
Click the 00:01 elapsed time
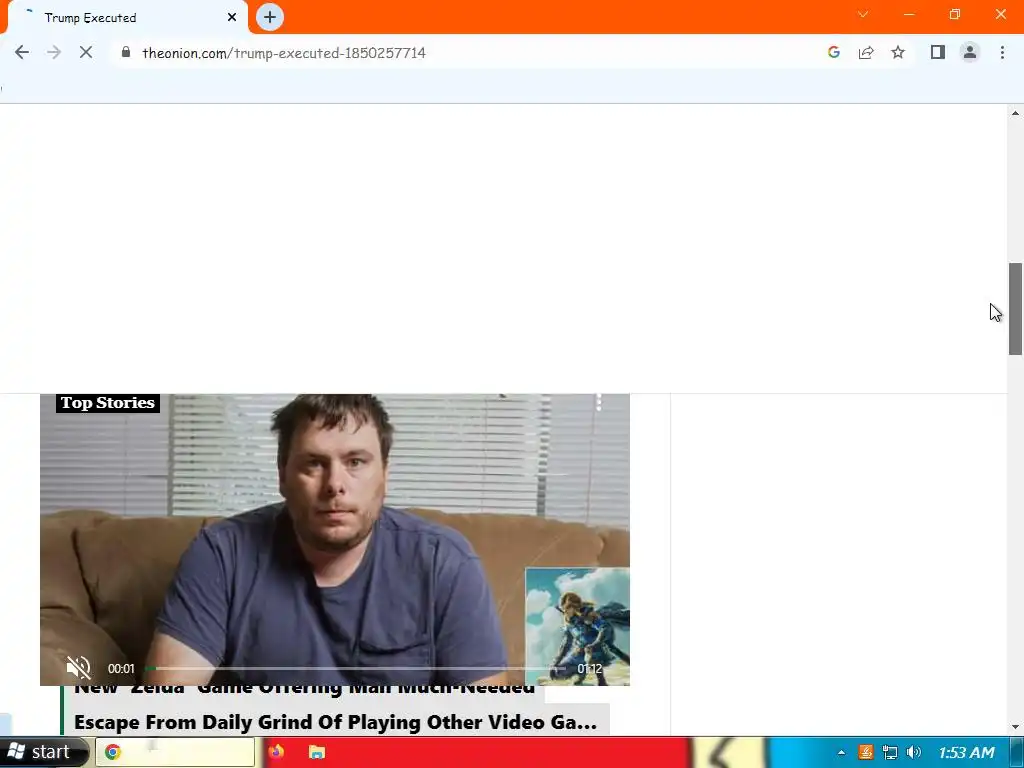[x=121, y=668]
